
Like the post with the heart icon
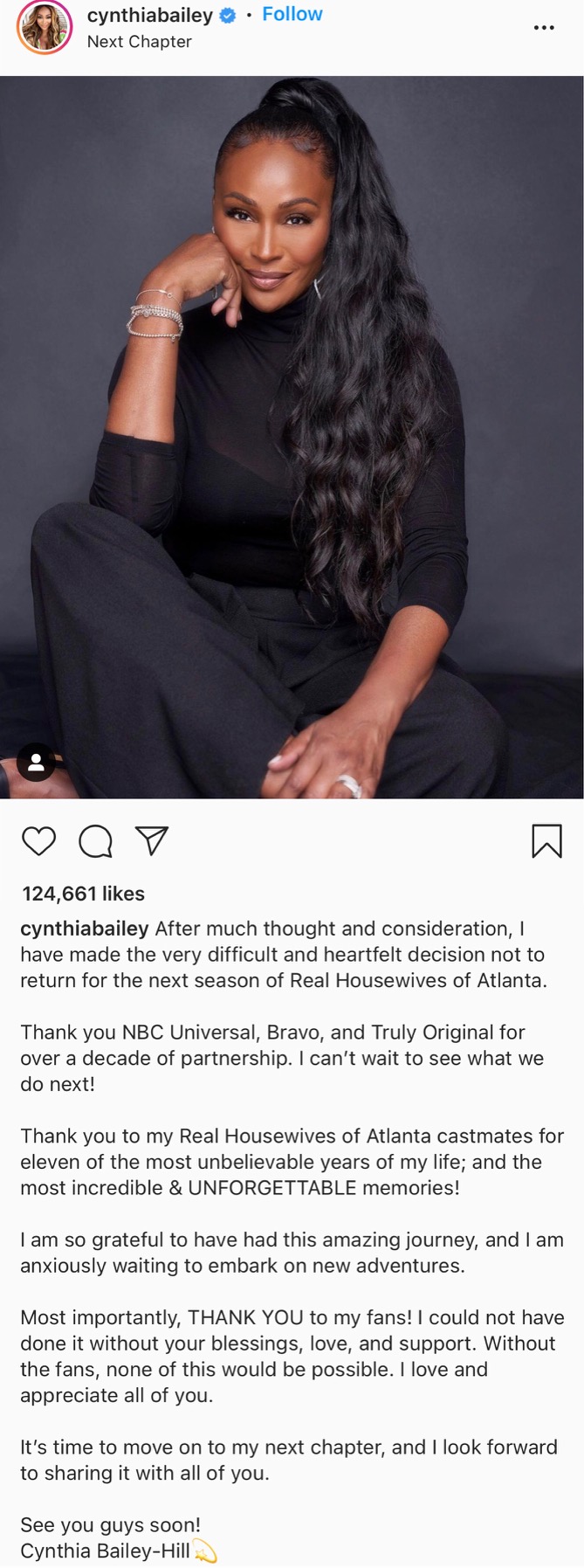point(38,840)
